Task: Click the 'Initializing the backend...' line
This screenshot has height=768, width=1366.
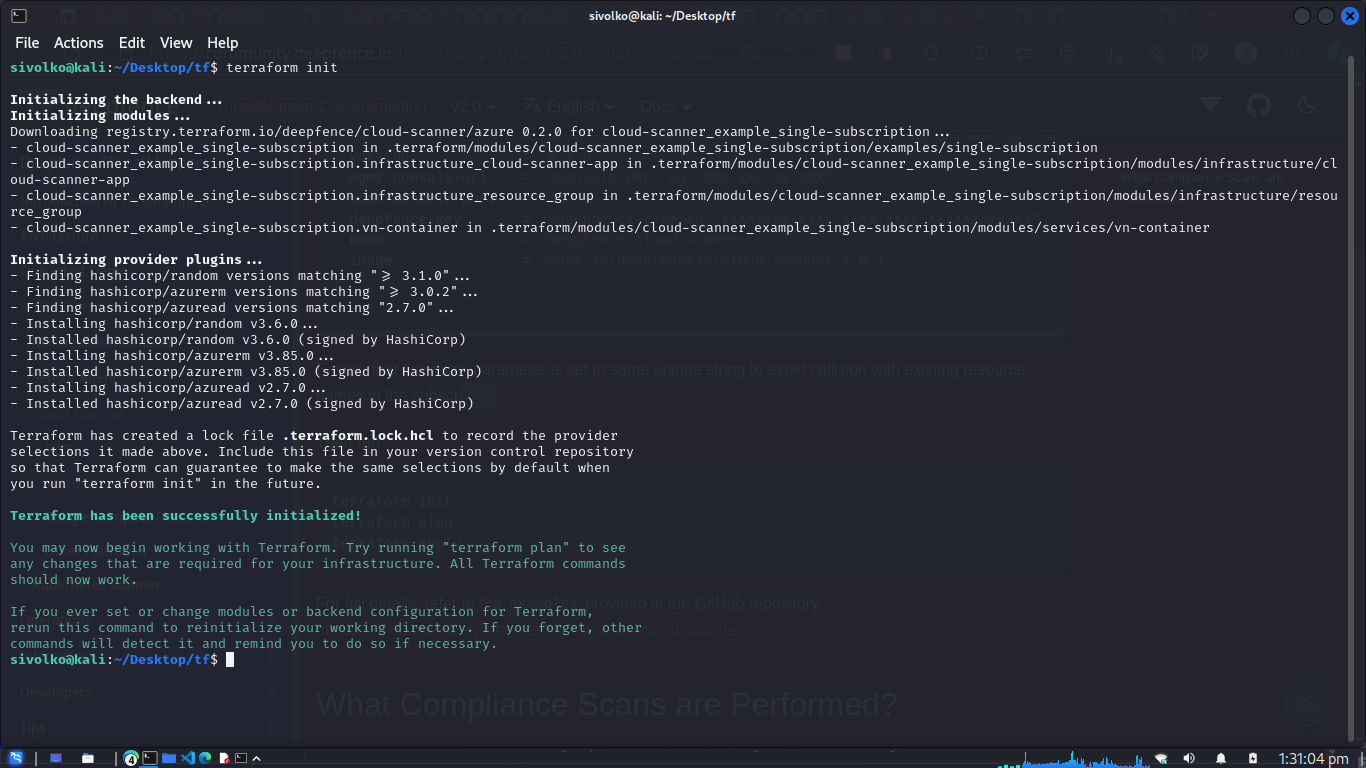Action: click(x=116, y=100)
